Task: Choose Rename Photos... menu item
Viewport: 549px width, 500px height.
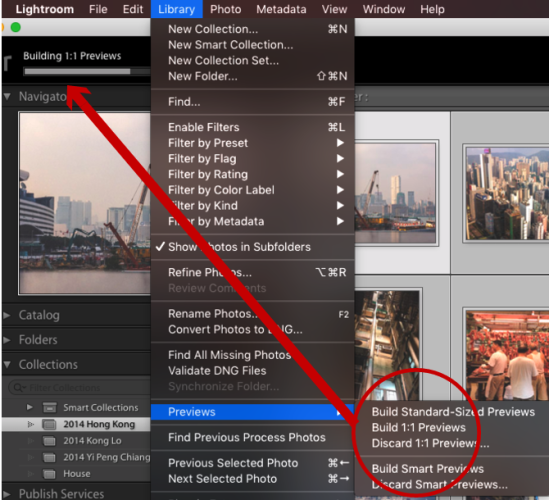Action: [252, 314]
